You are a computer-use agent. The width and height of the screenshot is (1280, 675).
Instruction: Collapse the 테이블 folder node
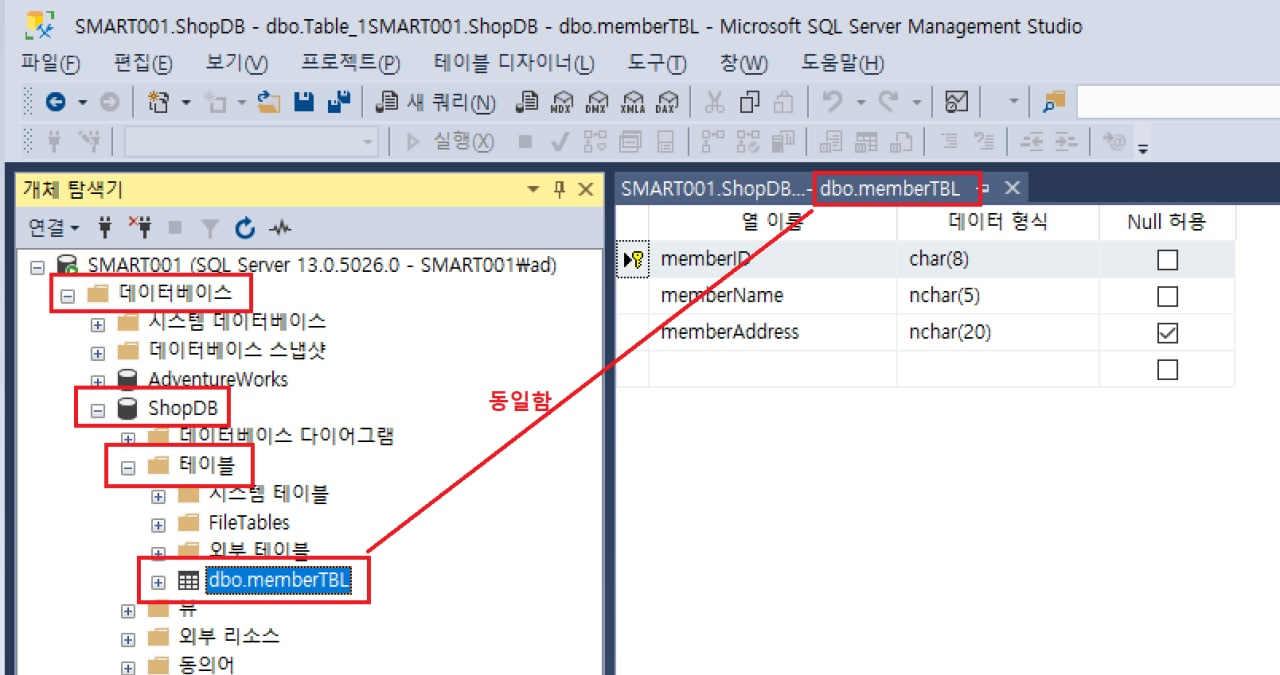pos(127,467)
